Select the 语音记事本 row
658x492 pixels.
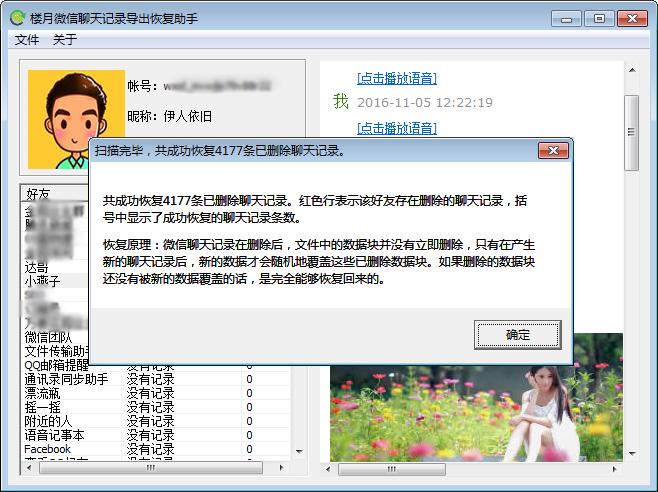tap(155, 435)
